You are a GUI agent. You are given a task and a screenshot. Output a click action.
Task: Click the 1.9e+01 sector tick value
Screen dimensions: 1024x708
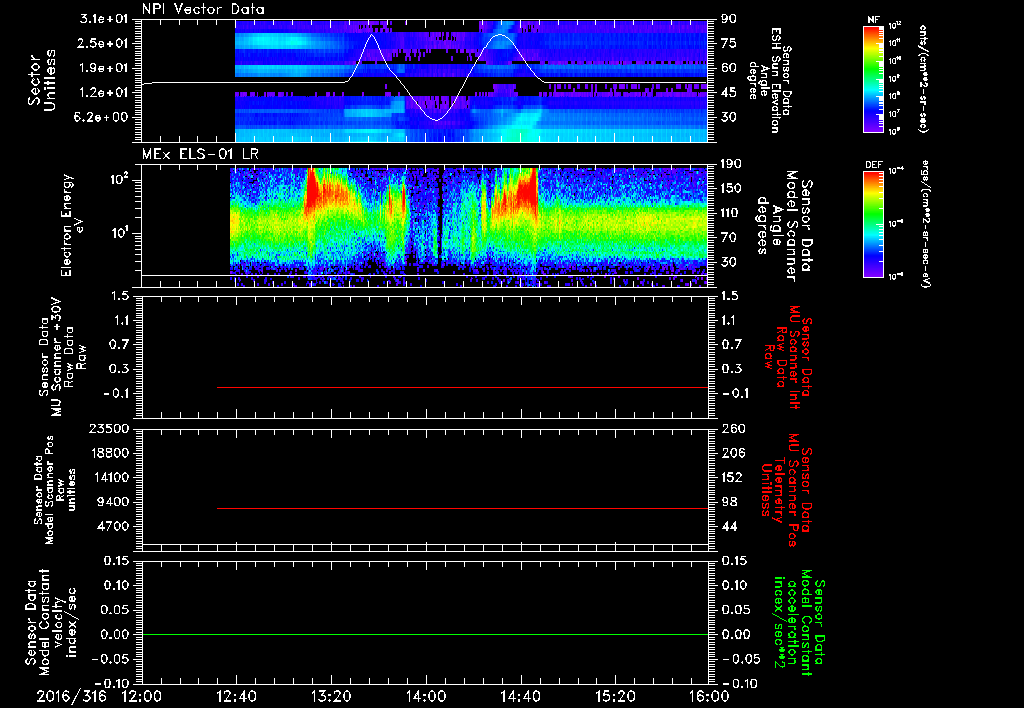104,68
